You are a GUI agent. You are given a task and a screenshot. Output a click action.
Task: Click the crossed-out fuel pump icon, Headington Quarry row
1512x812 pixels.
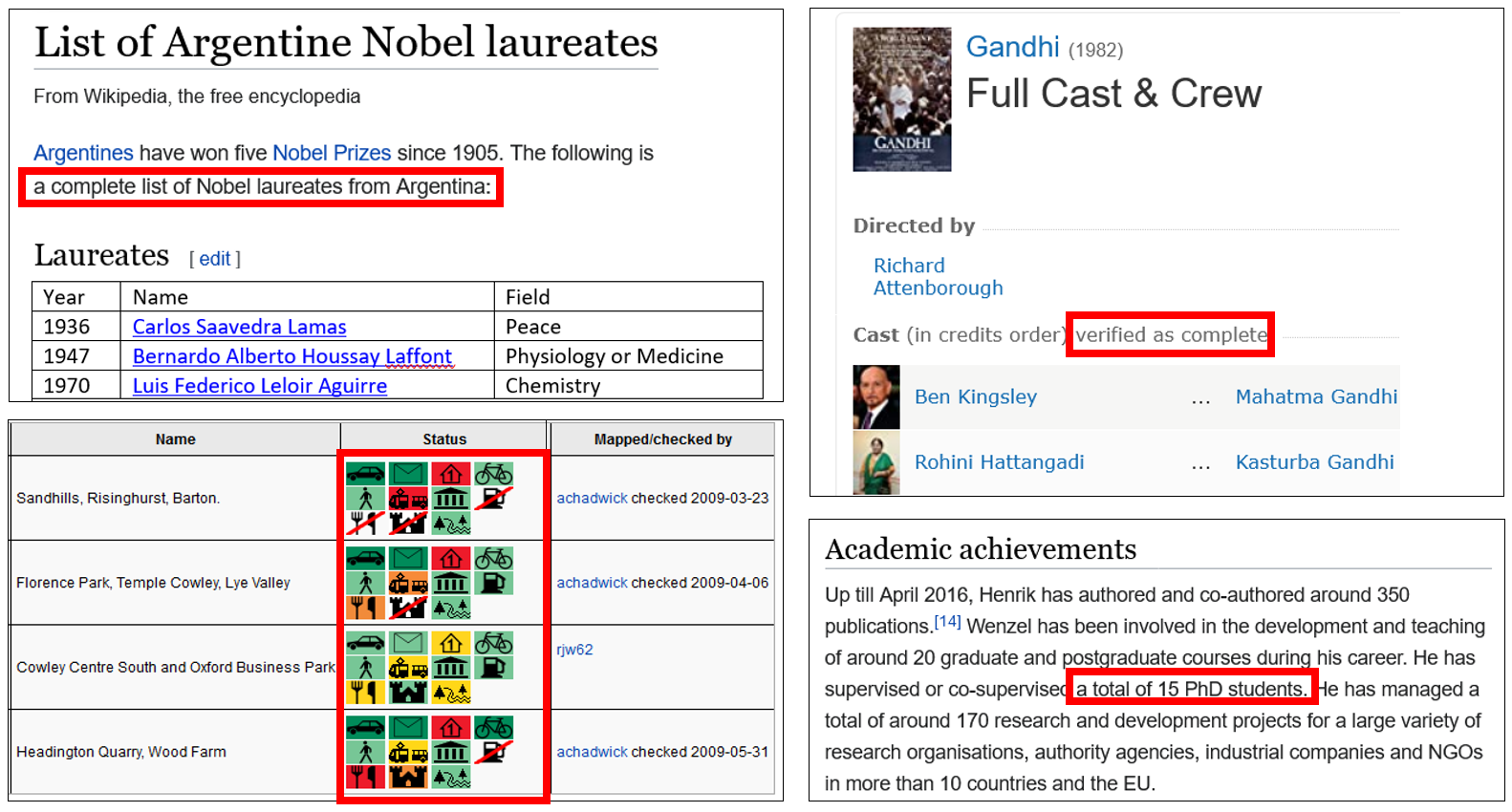click(x=493, y=752)
